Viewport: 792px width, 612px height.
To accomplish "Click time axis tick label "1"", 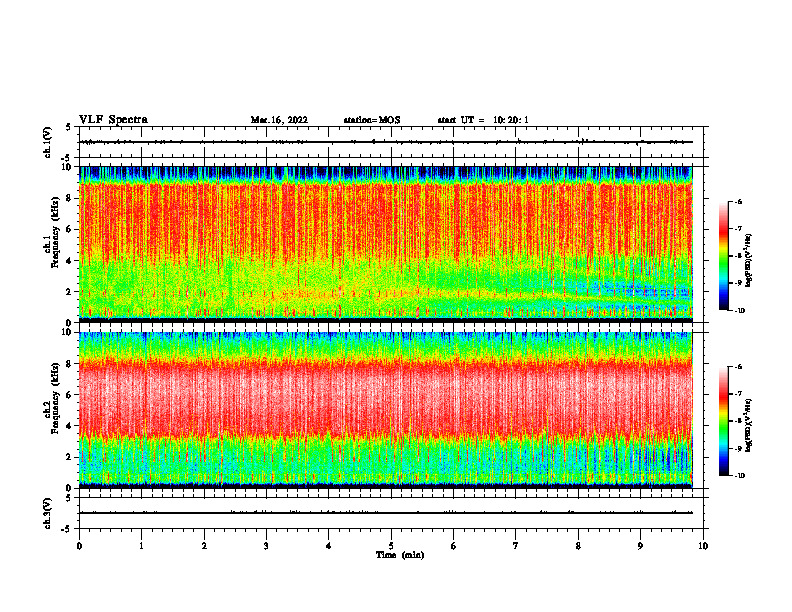I will click(141, 546).
